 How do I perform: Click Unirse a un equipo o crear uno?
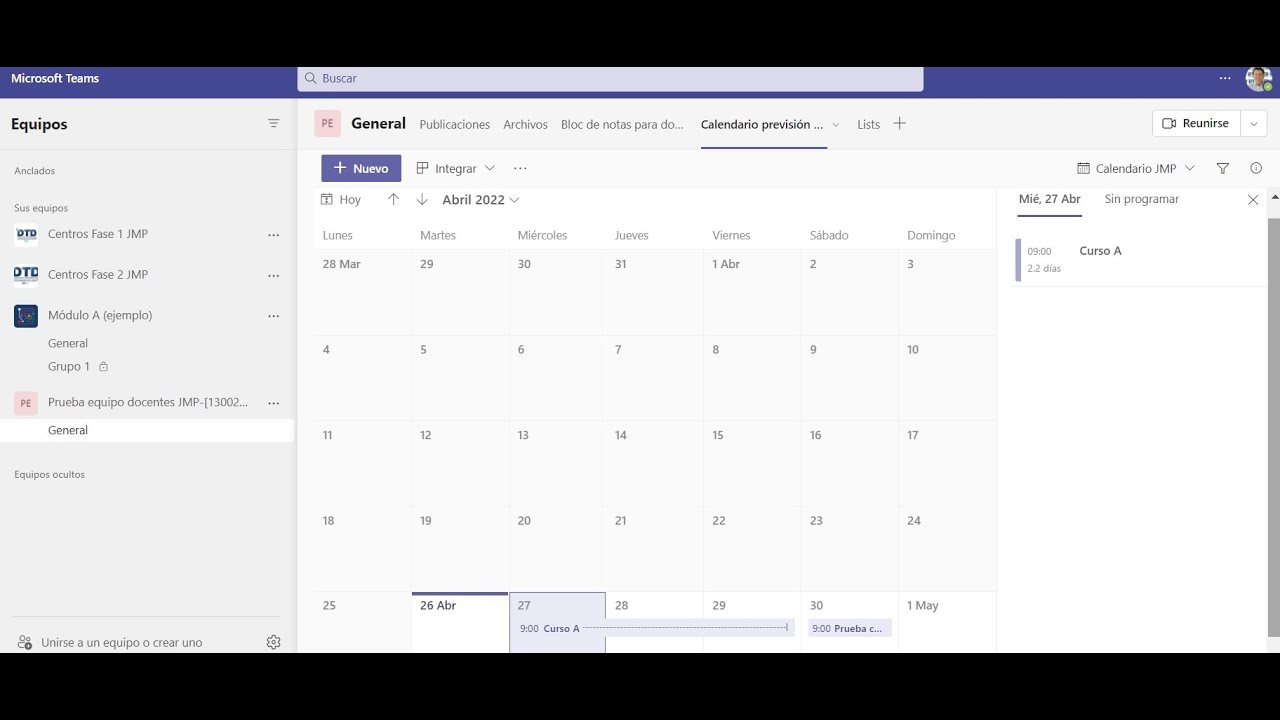coord(122,643)
